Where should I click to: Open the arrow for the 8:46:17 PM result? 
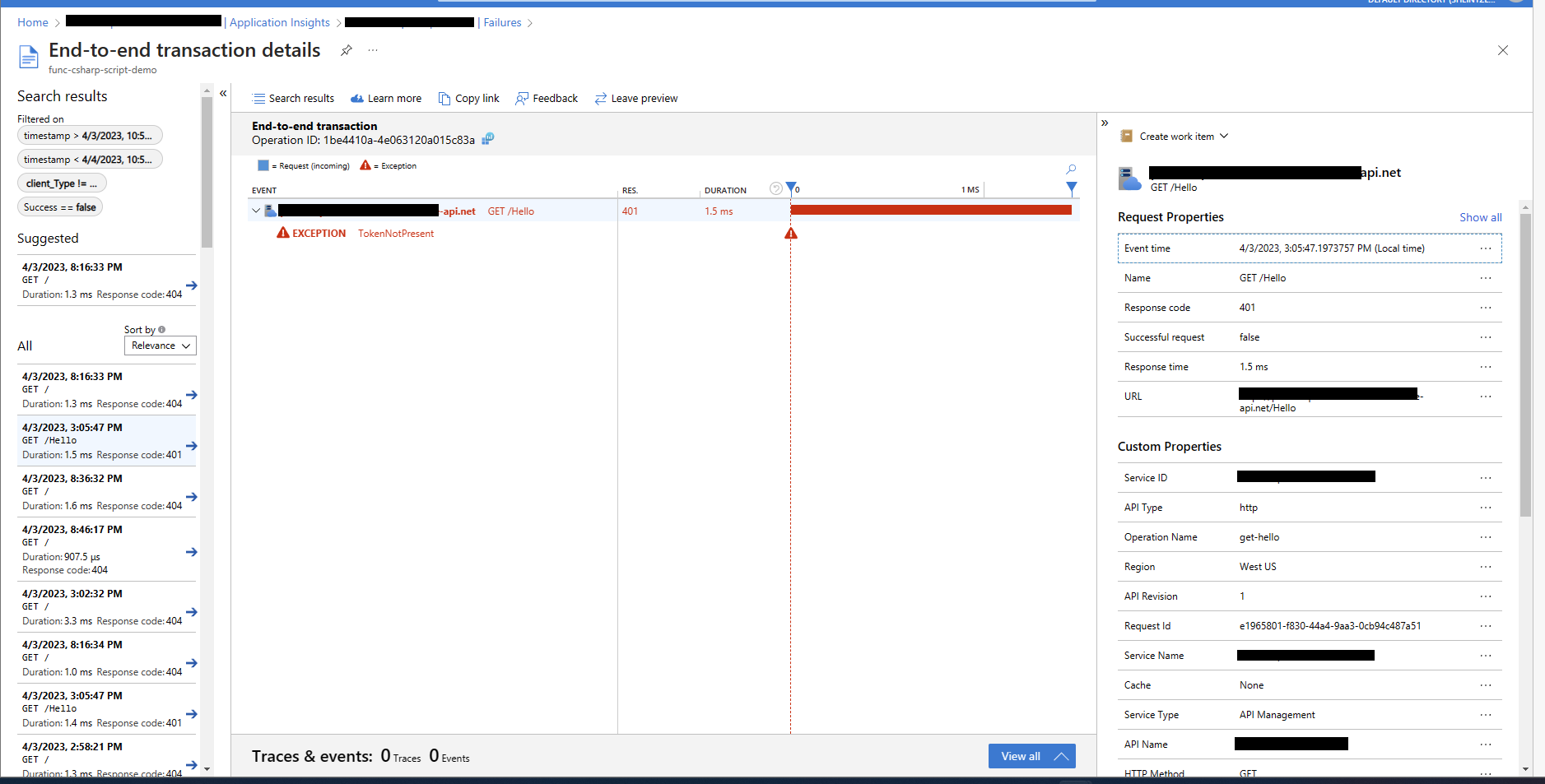[192, 552]
